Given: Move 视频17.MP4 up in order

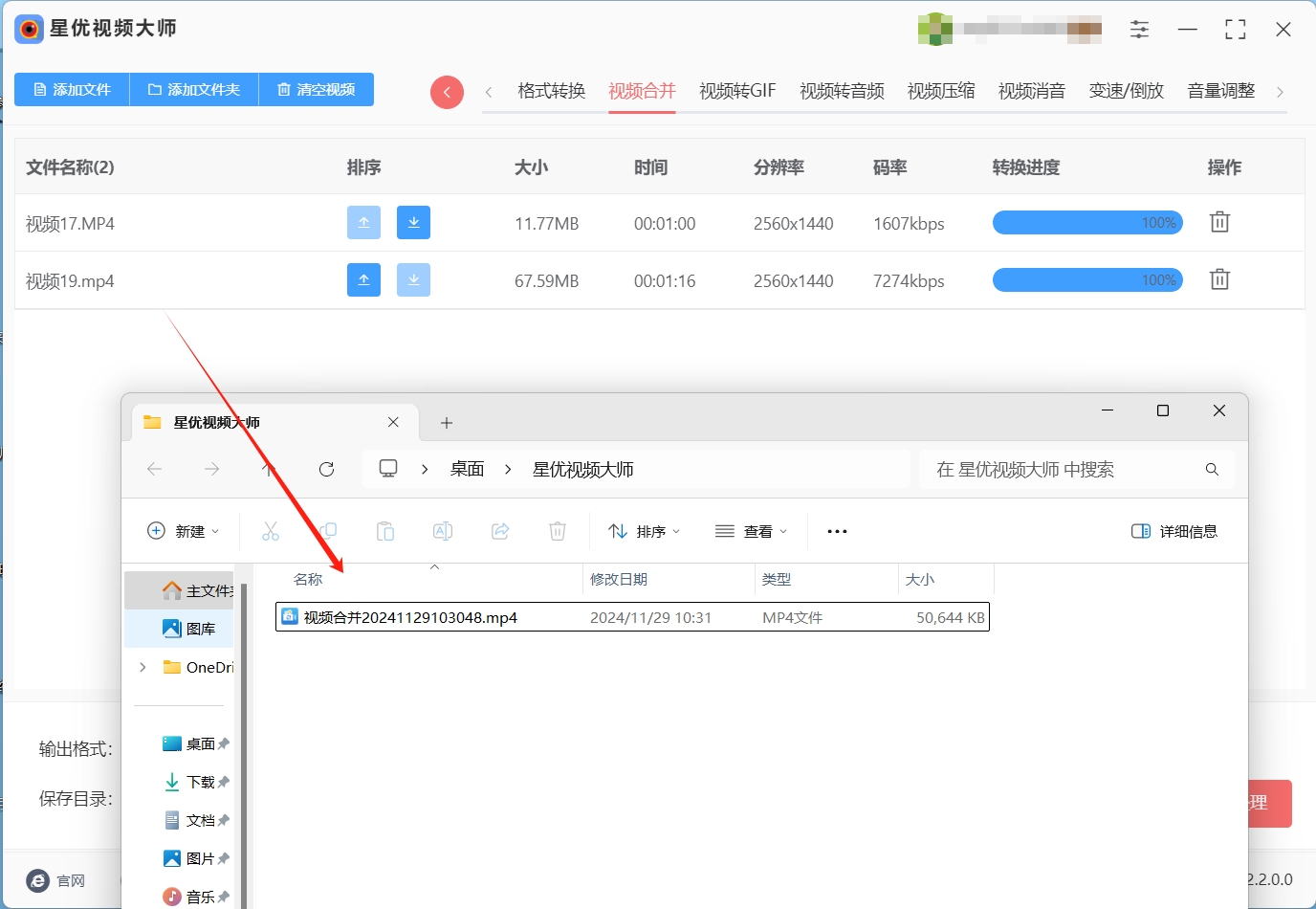Looking at the screenshot, I should [363, 222].
